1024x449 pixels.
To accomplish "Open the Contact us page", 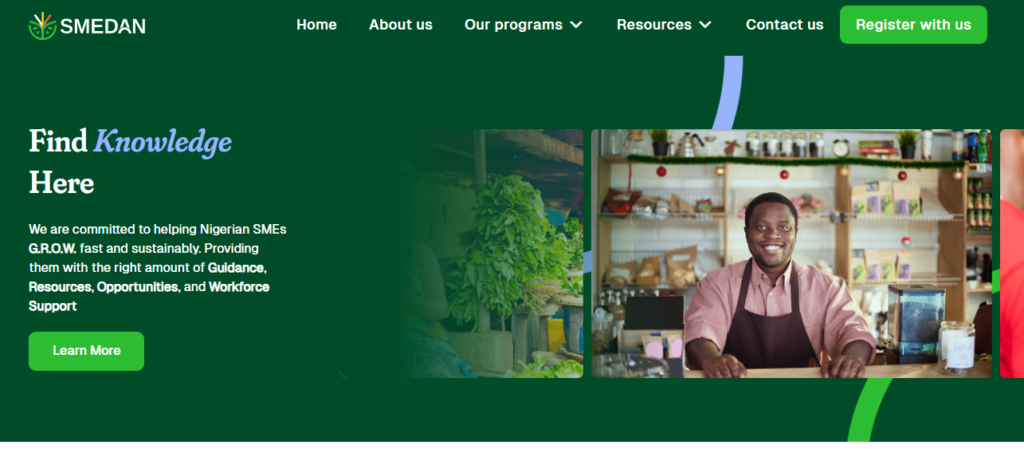I will [x=784, y=25].
